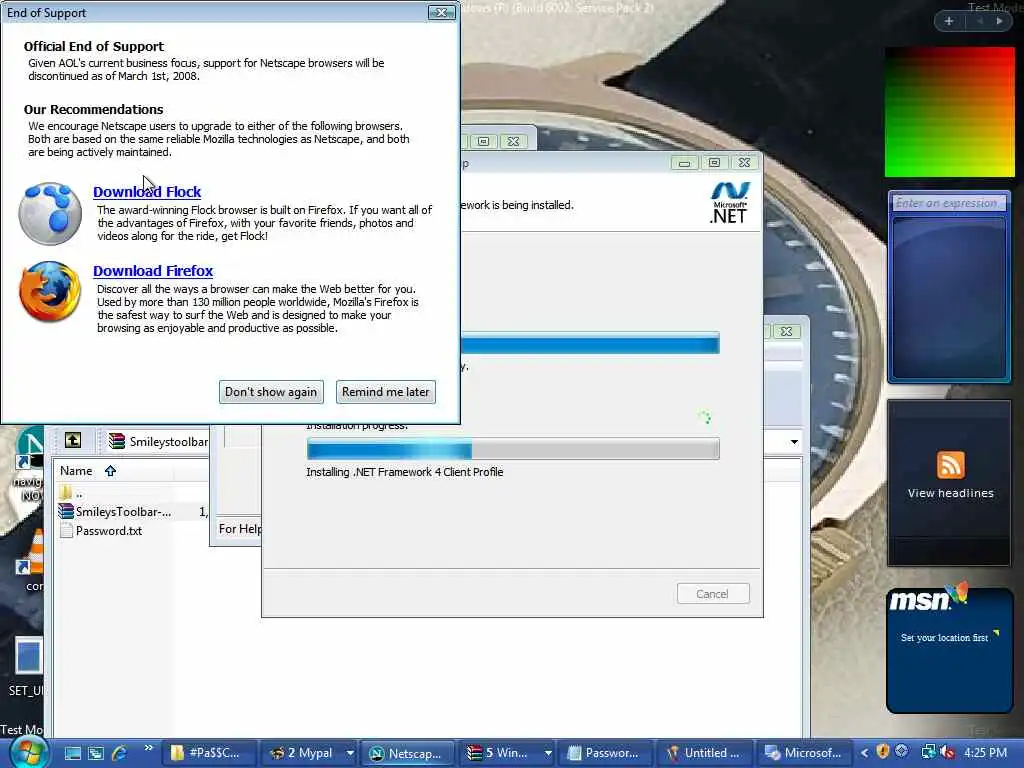1024x768 pixels.
Task: Open the Download Firefox link
Action: tap(153, 271)
